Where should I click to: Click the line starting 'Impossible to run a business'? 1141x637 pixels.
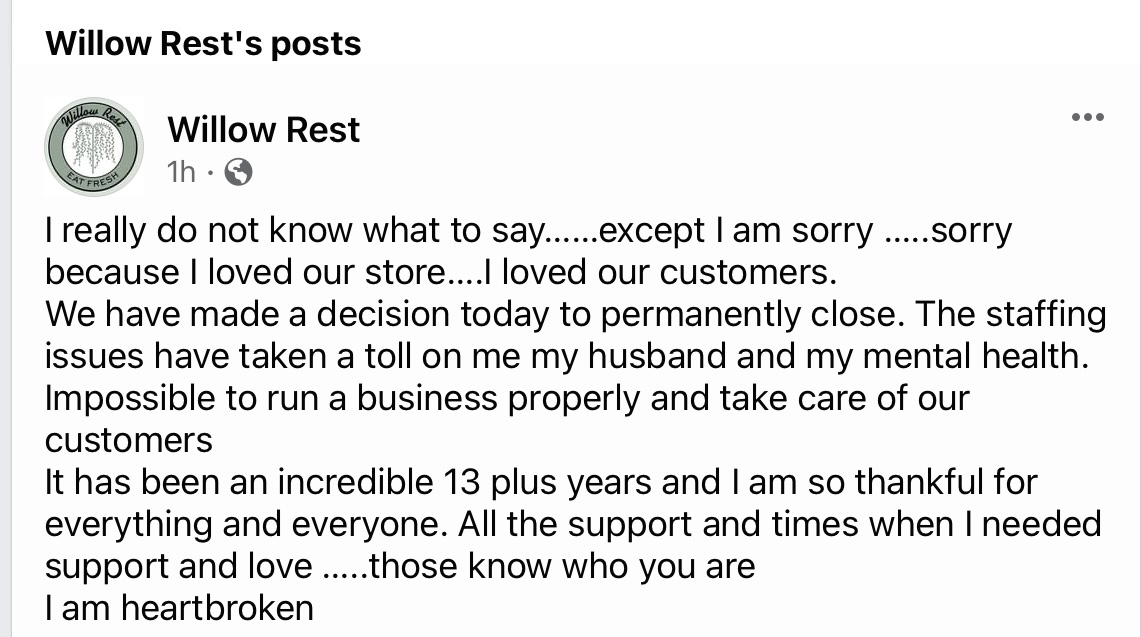507,398
